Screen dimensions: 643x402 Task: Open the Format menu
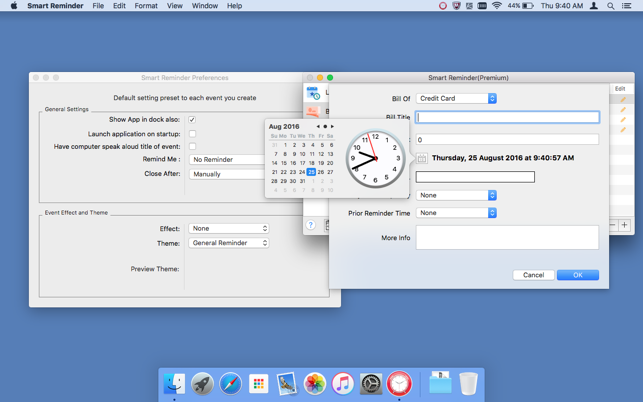tap(146, 6)
